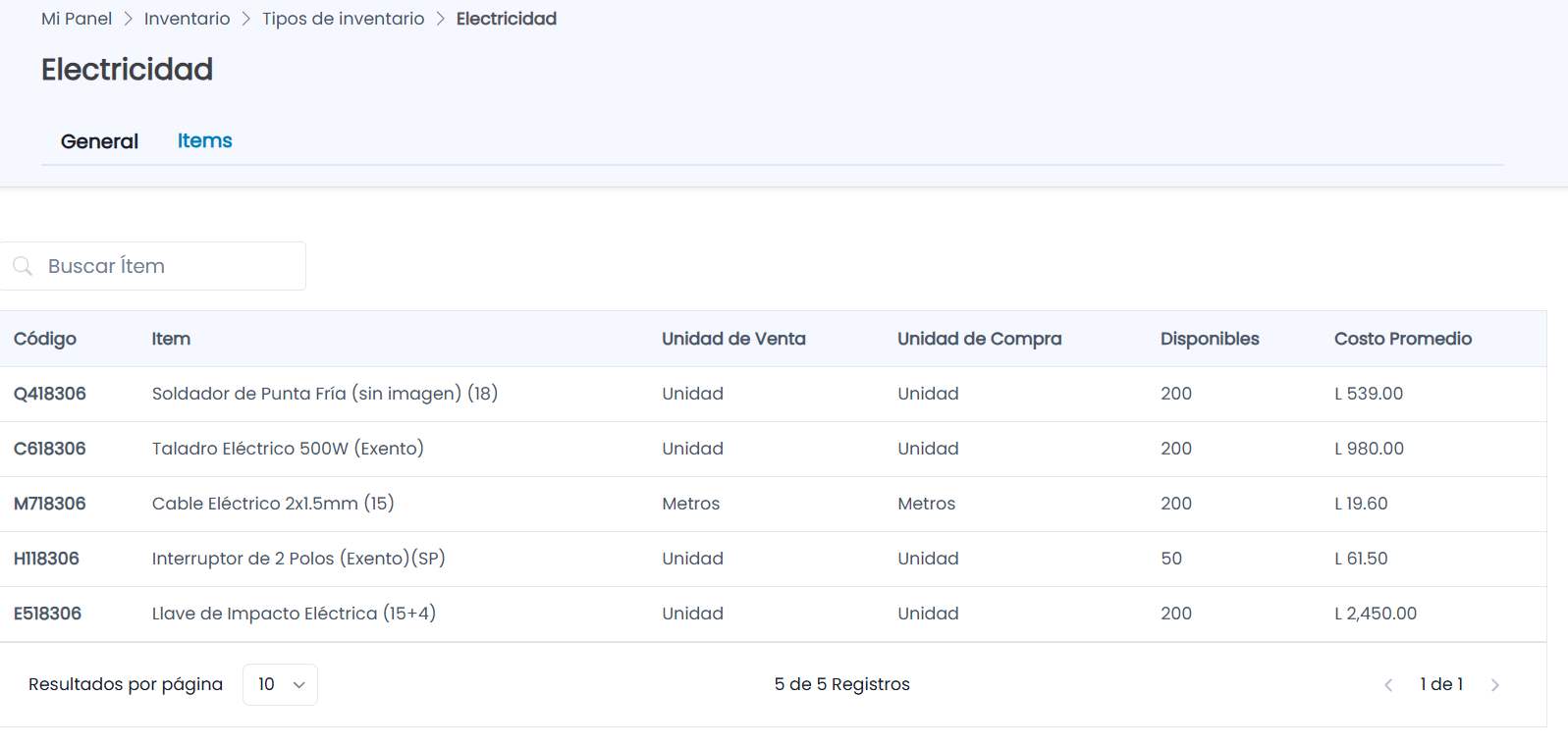Click the L 980.00 cost value
Viewport: 1568px width, 749px height.
(1369, 449)
